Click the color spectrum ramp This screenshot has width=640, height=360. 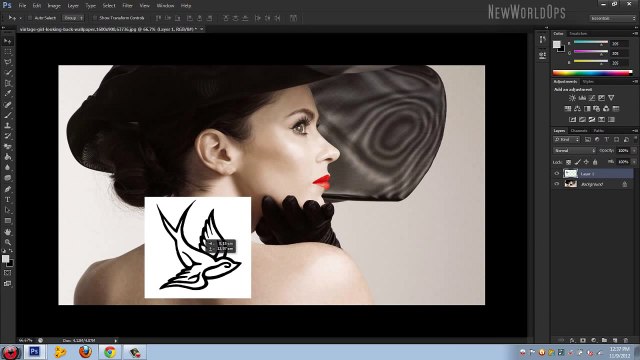(x=592, y=73)
